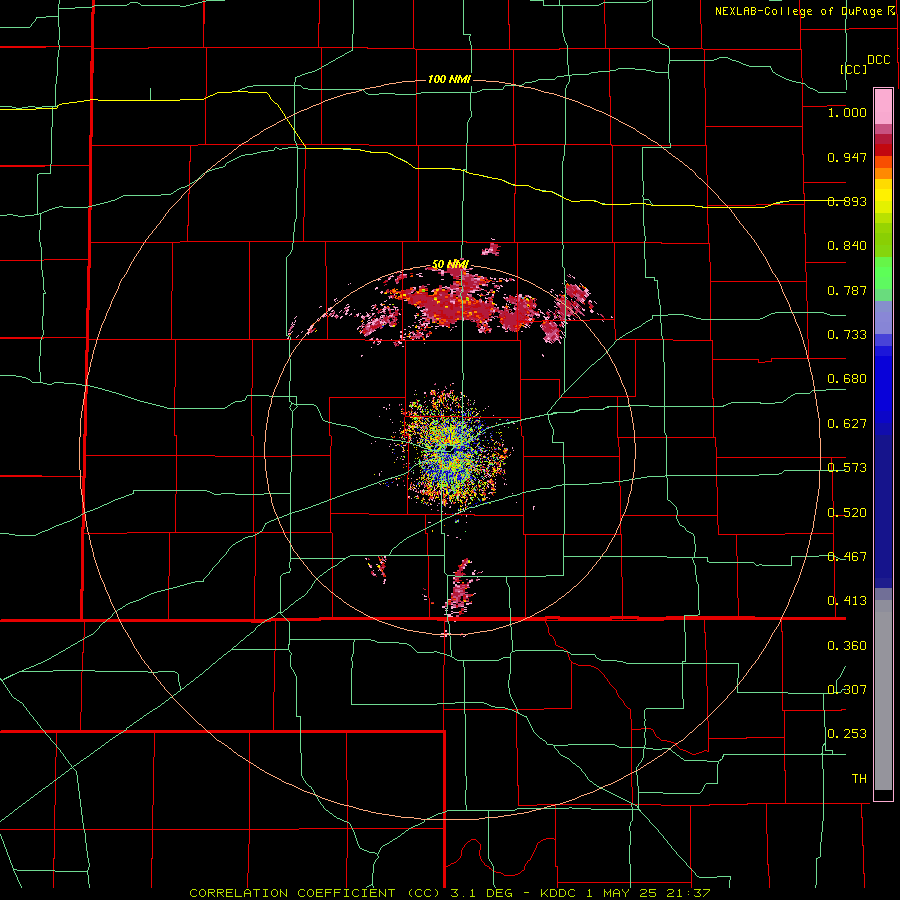Click the 0.947 scale value
The width and height of the screenshot is (900, 900).
pyautogui.click(x=847, y=157)
